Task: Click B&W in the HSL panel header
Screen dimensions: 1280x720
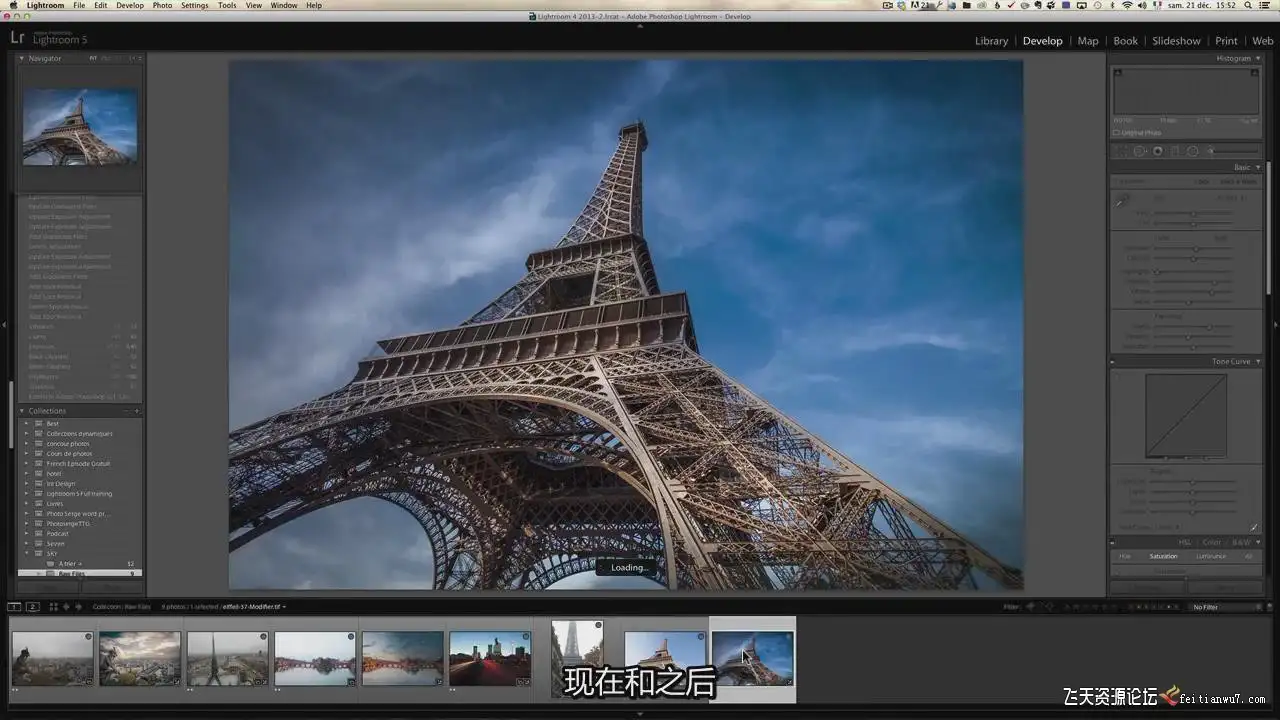Action: (x=1241, y=542)
